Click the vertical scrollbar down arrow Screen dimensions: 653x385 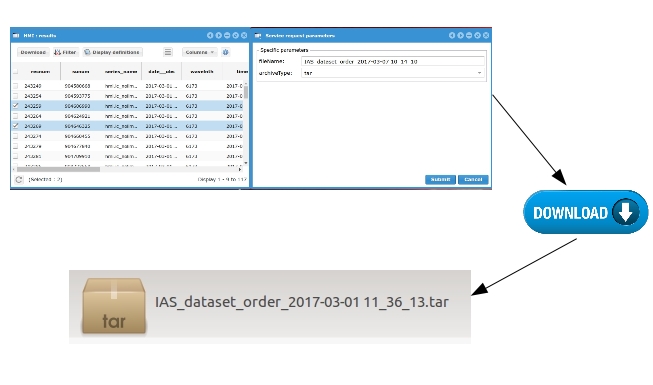246,163
